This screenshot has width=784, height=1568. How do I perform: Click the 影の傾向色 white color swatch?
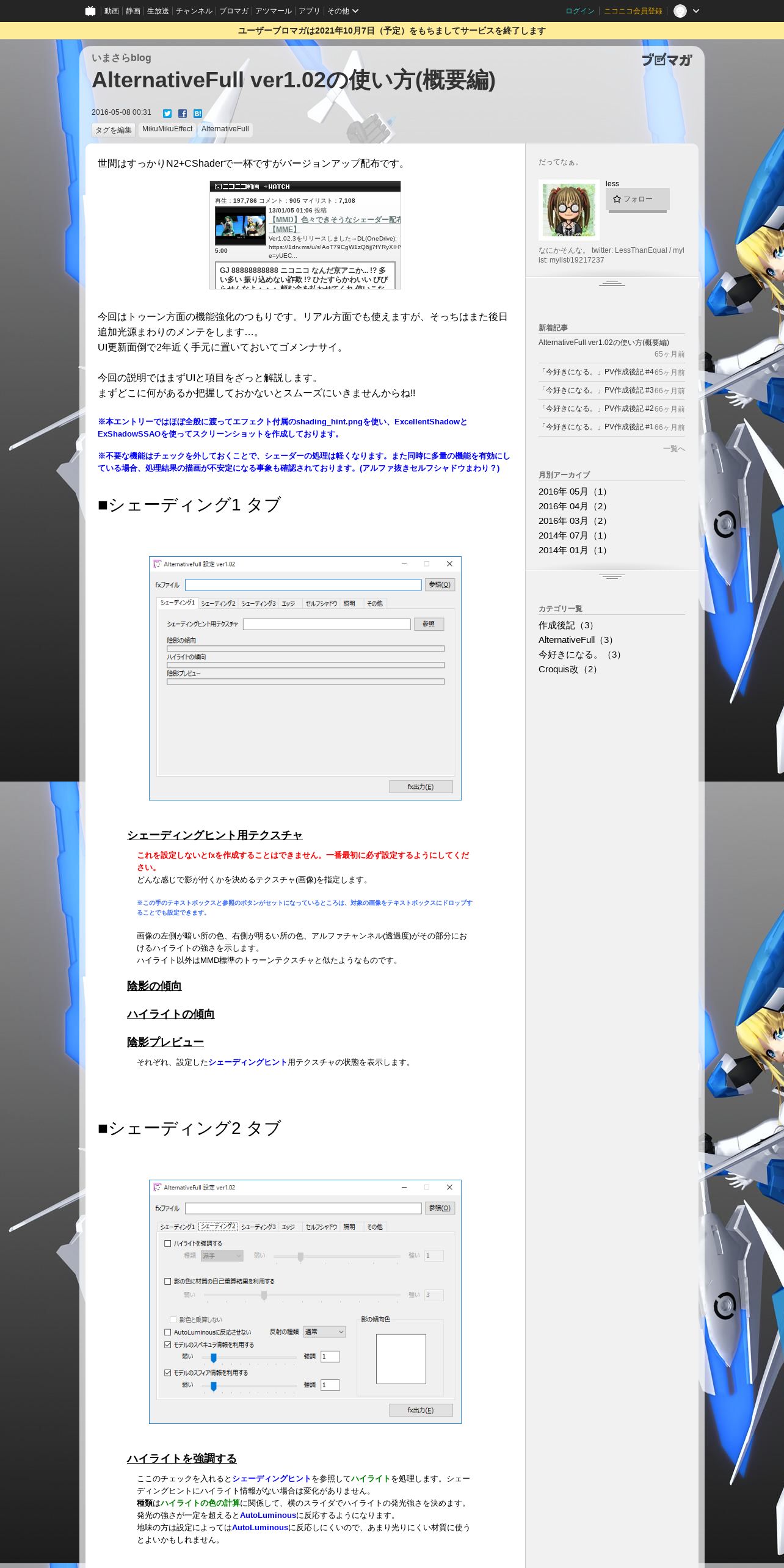(401, 1359)
